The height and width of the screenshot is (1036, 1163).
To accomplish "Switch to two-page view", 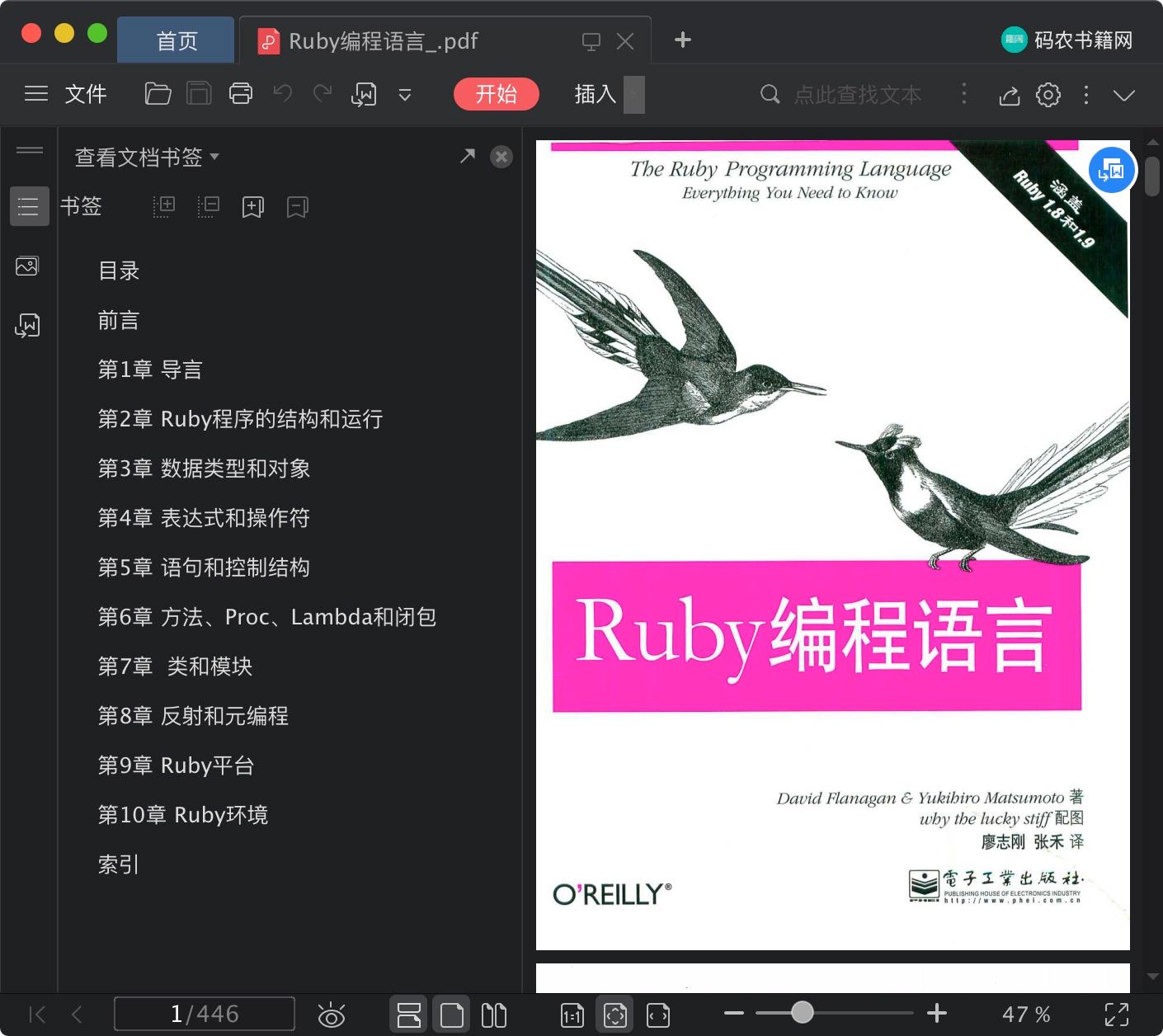I will (x=494, y=1015).
